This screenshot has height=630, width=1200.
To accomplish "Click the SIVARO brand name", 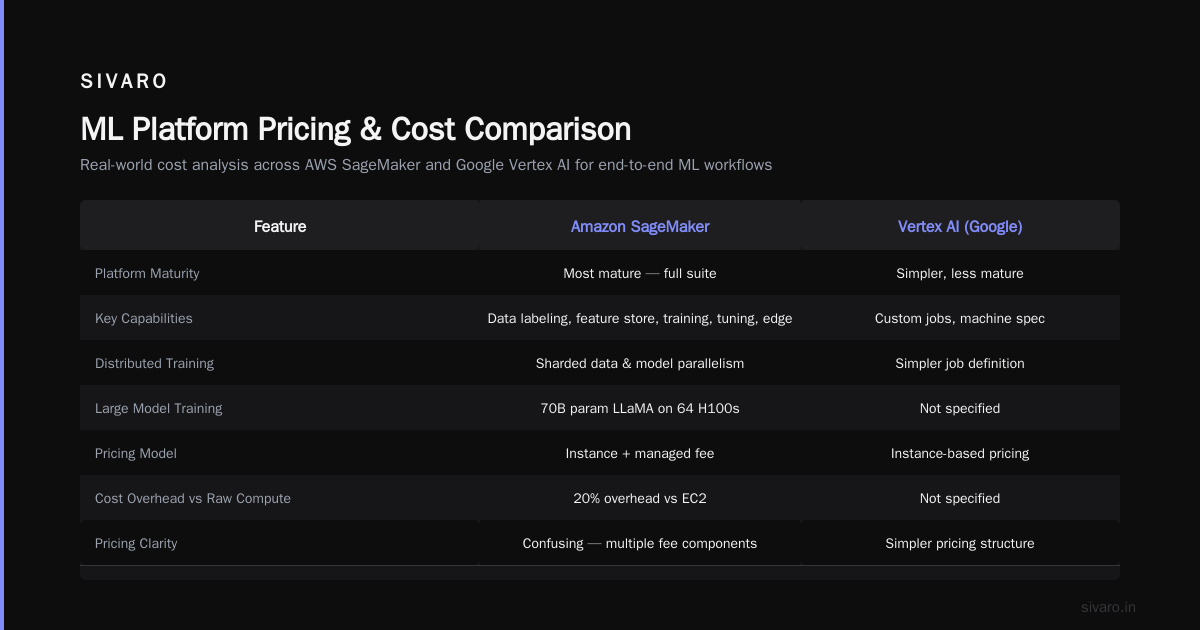I will pyautogui.click(x=124, y=81).
